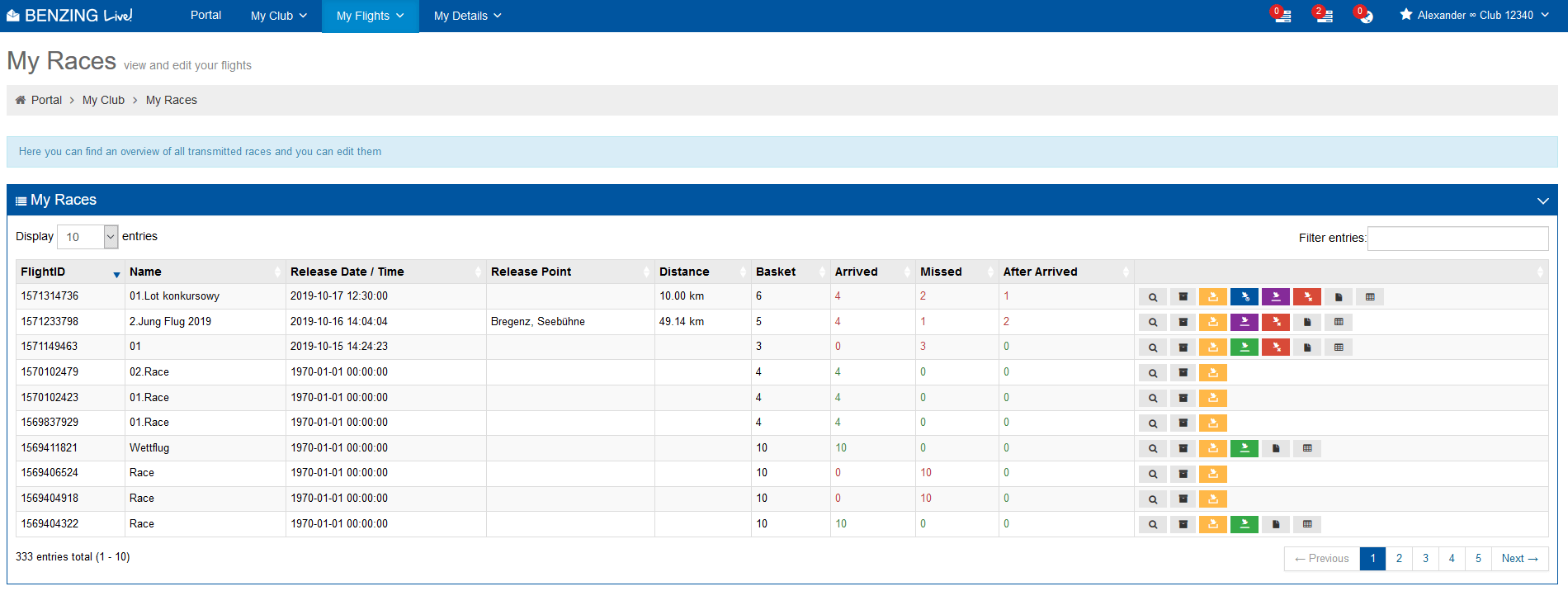Viewport: 1568px width, 591px height.
Task: Click the red pigeon icon for flight 1571149463
Action: pos(1276,348)
